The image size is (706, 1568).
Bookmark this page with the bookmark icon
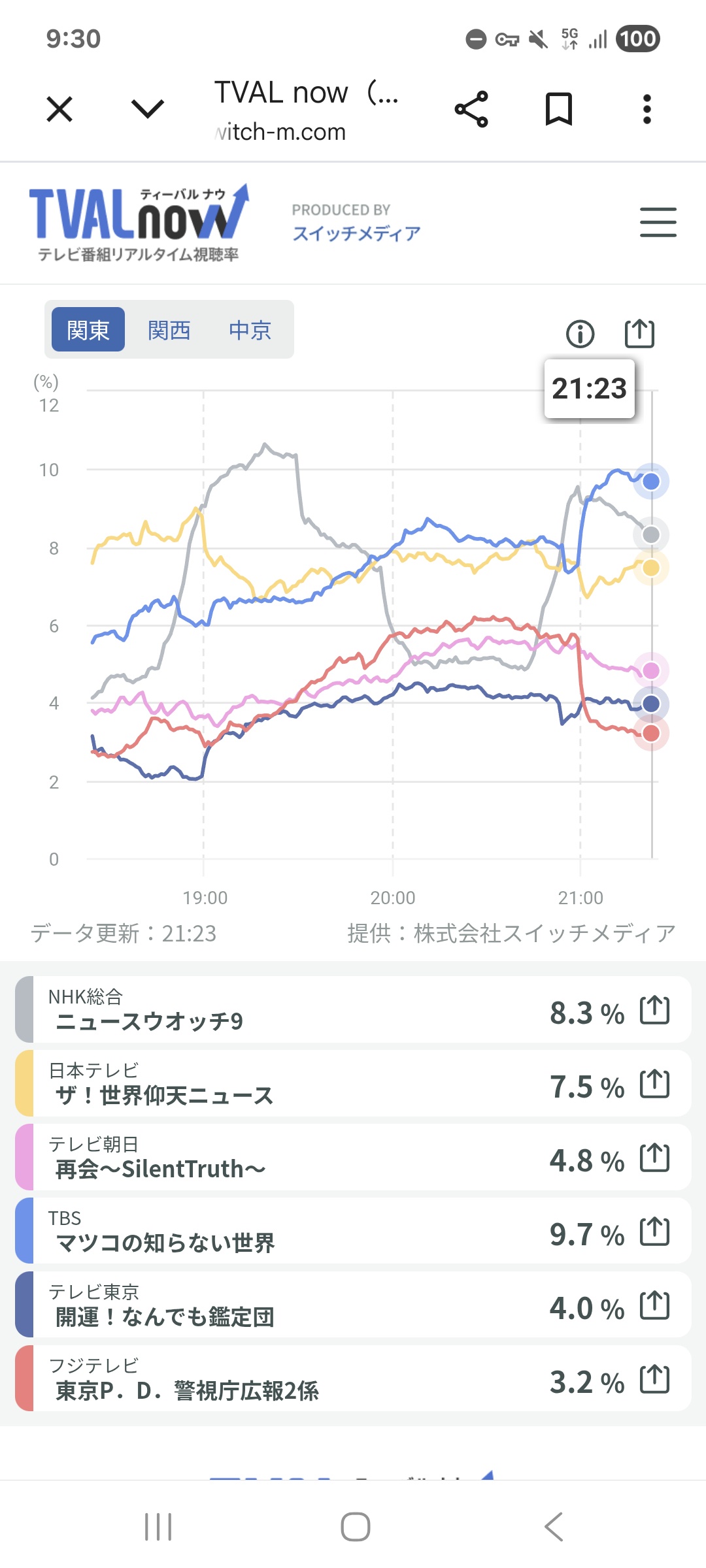pyautogui.click(x=559, y=108)
